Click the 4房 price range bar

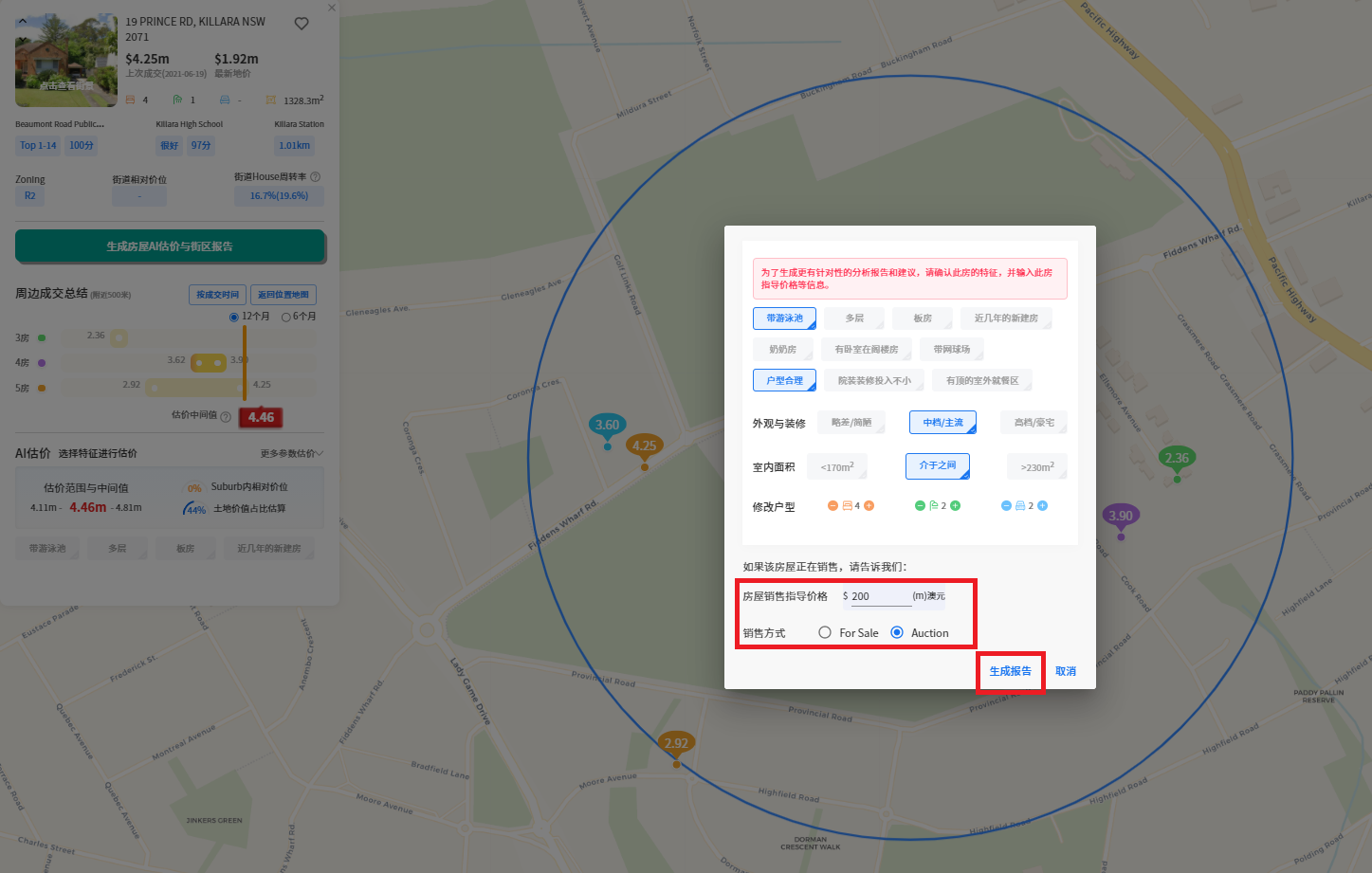pos(209,363)
